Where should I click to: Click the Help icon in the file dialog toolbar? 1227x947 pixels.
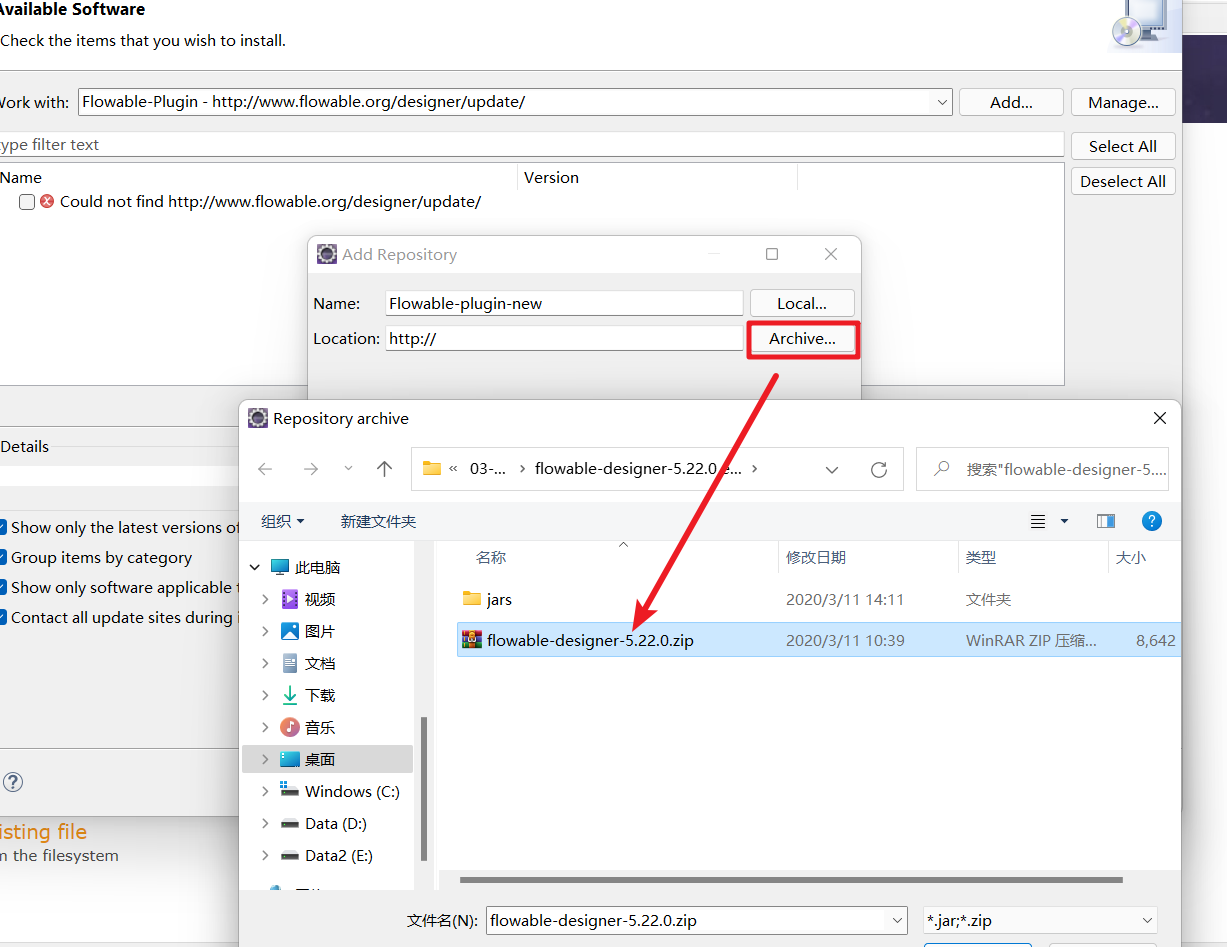tap(1152, 520)
